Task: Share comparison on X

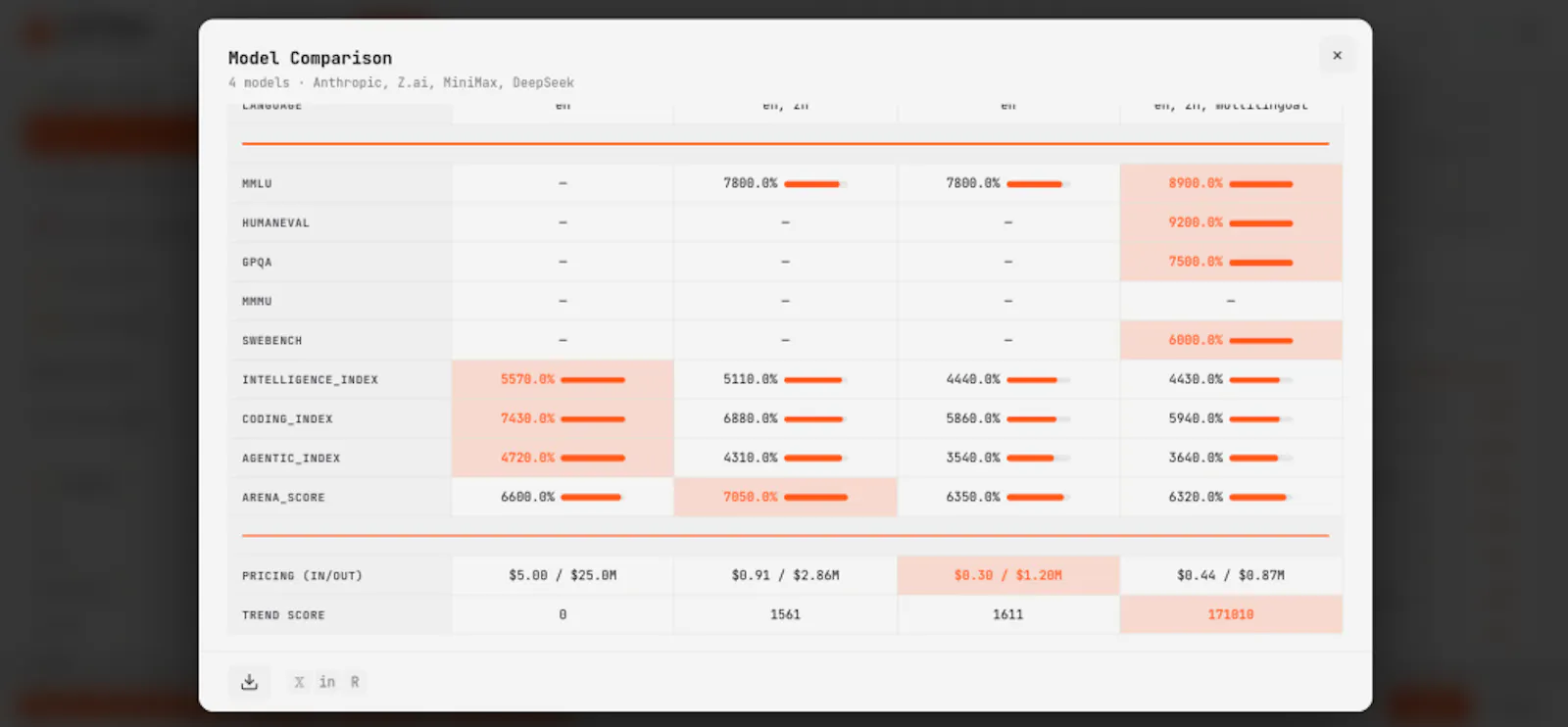Action: click(300, 682)
